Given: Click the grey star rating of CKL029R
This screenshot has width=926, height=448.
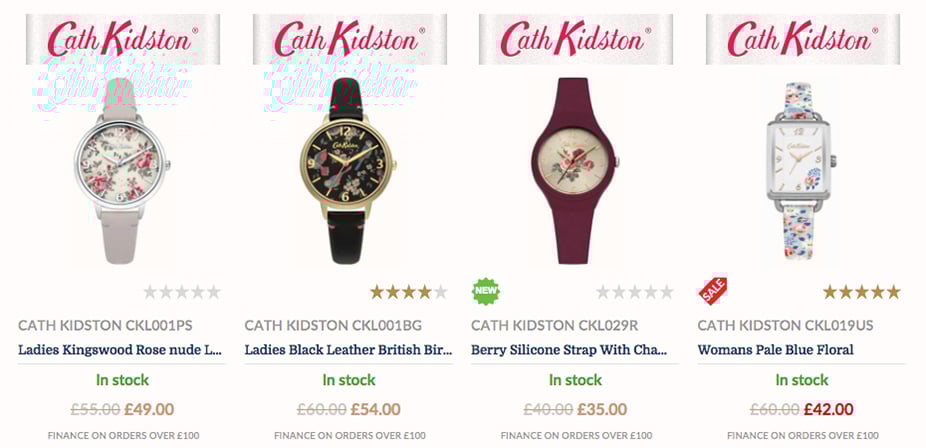Looking at the screenshot, I should click(x=635, y=292).
